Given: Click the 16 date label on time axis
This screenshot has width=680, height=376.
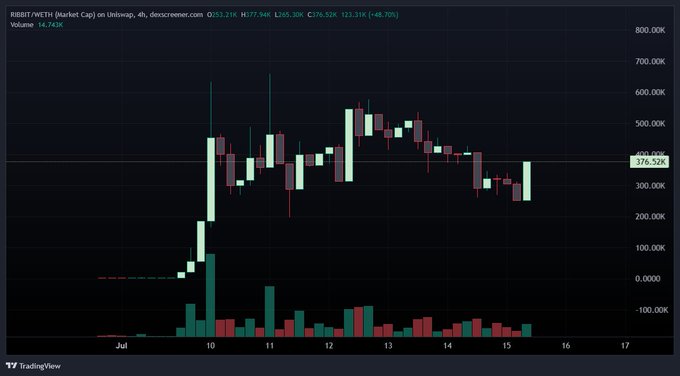Looking at the screenshot, I should 566,346.
